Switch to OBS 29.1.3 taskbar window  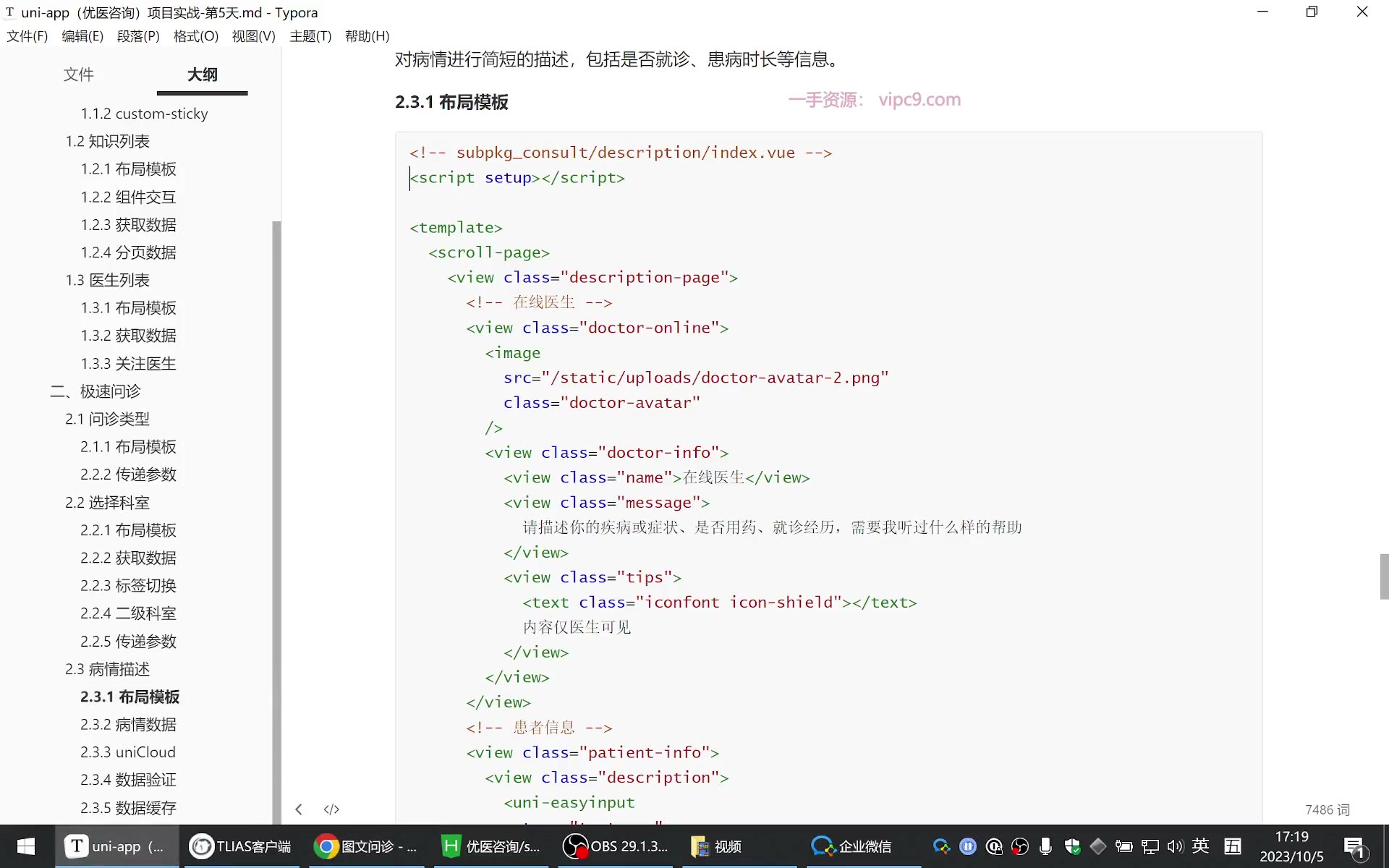(x=616, y=846)
